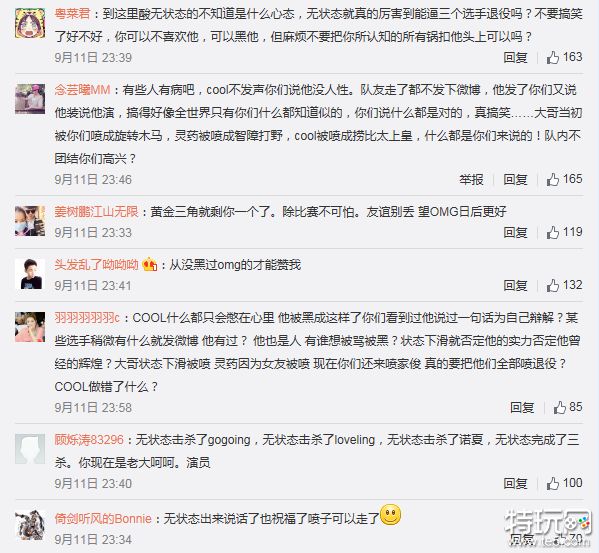The height and width of the screenshot is (553, 599).
Task: Open username link 顾烁涛83296
Action: (89, 440)
